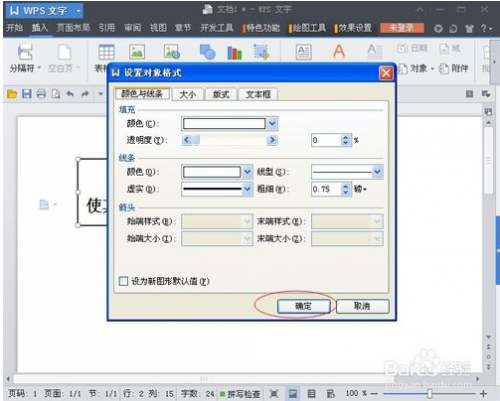The image size is (500, 401).
Task: Insert a picture from file
Action: [137, 52]
